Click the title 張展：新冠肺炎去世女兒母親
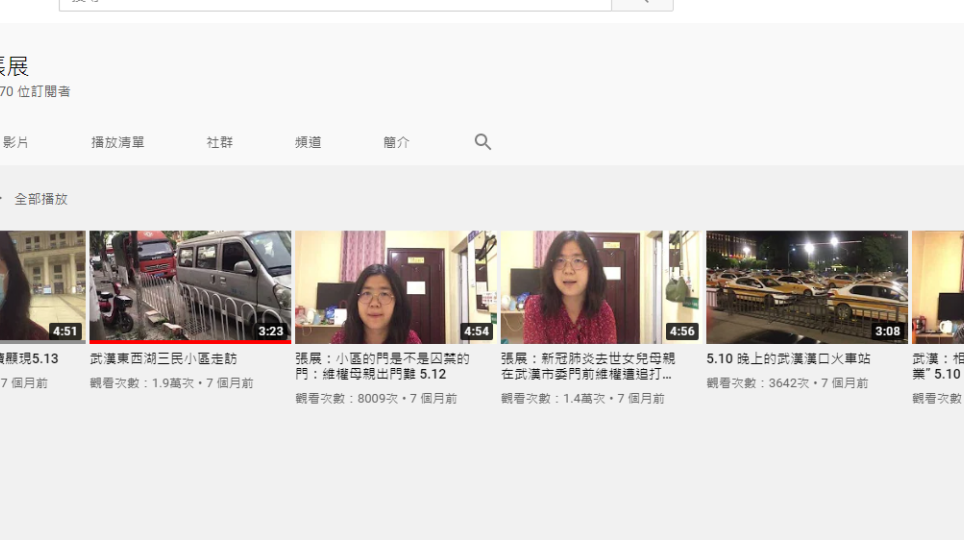 coord(587,366)
